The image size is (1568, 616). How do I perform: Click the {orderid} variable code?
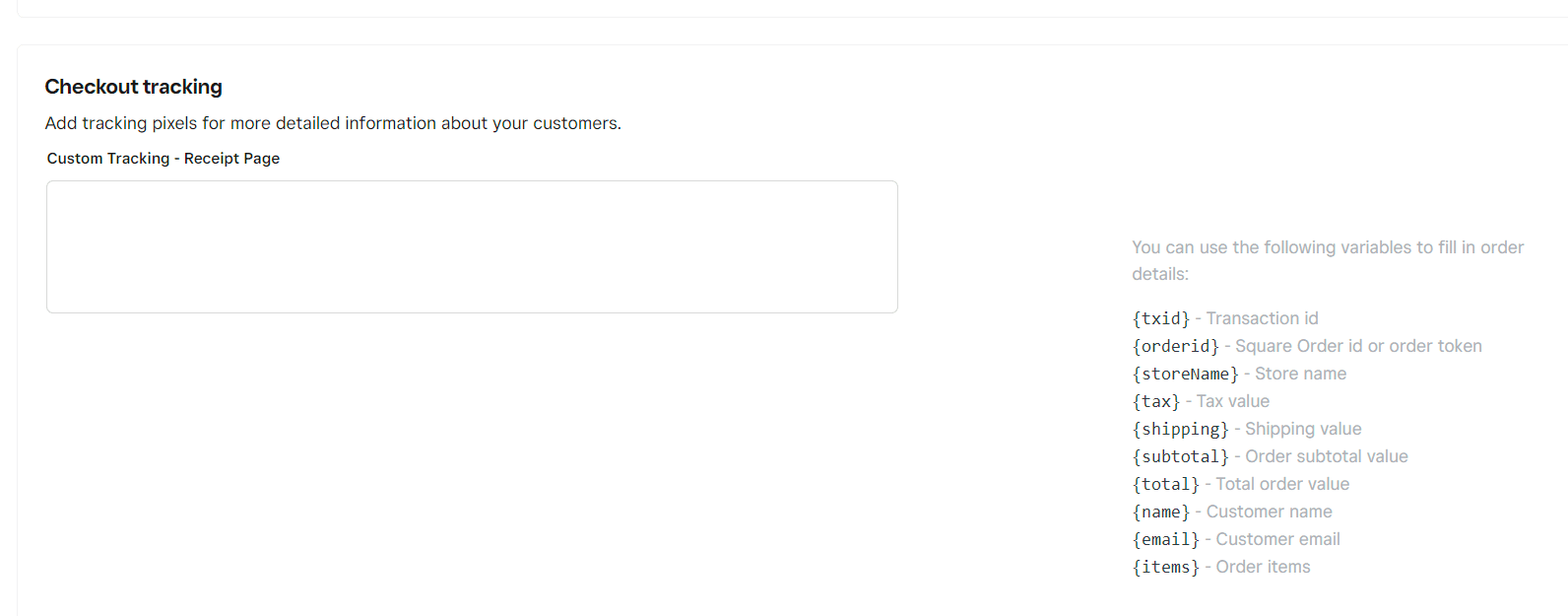point(1175,346)
